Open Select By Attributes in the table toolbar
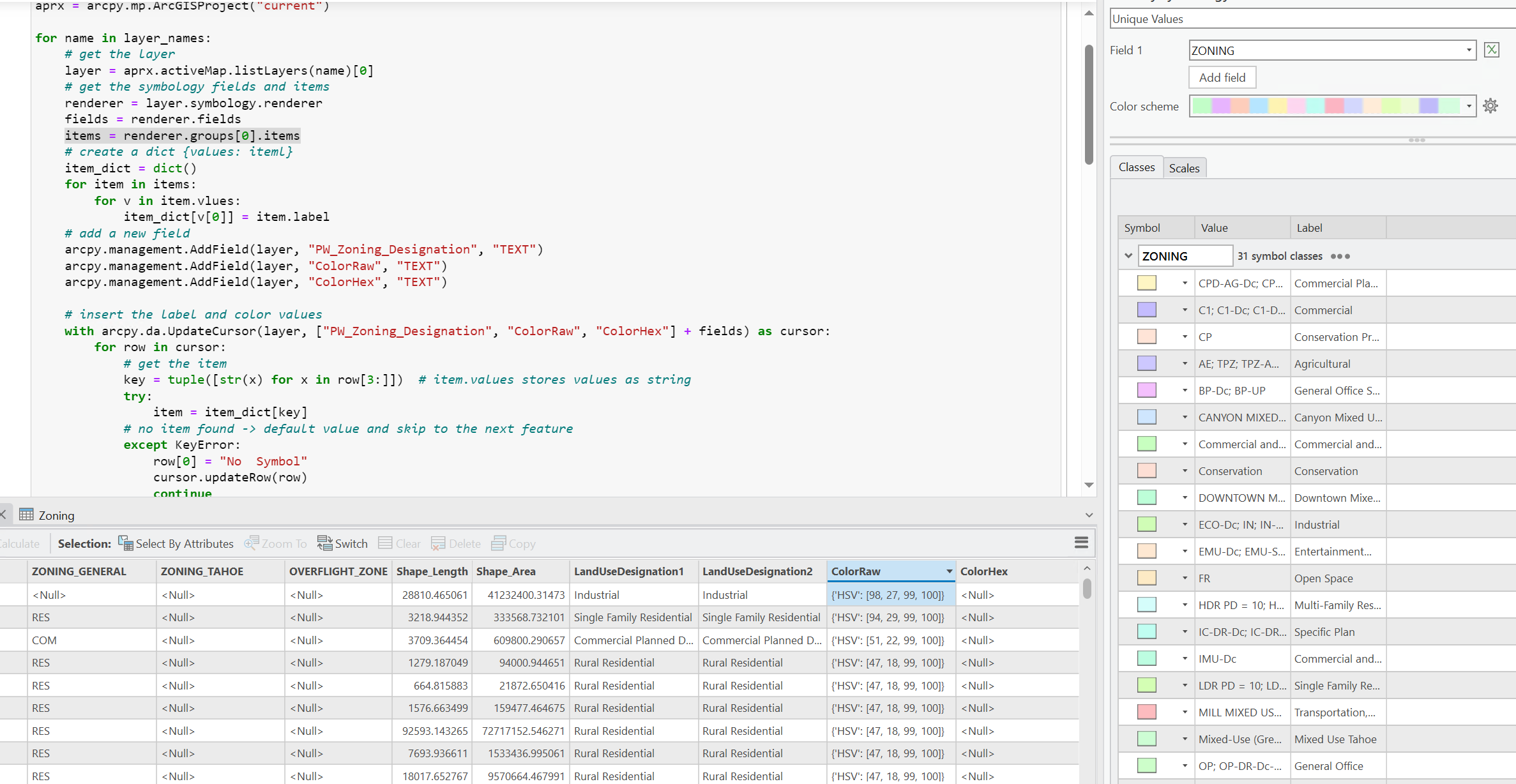This screenshot has height=784, width=1516. (x=176, y=543)
